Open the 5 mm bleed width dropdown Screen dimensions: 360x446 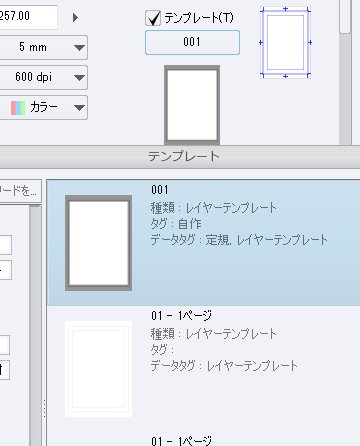pyautogui.click(x=44, y=47)
